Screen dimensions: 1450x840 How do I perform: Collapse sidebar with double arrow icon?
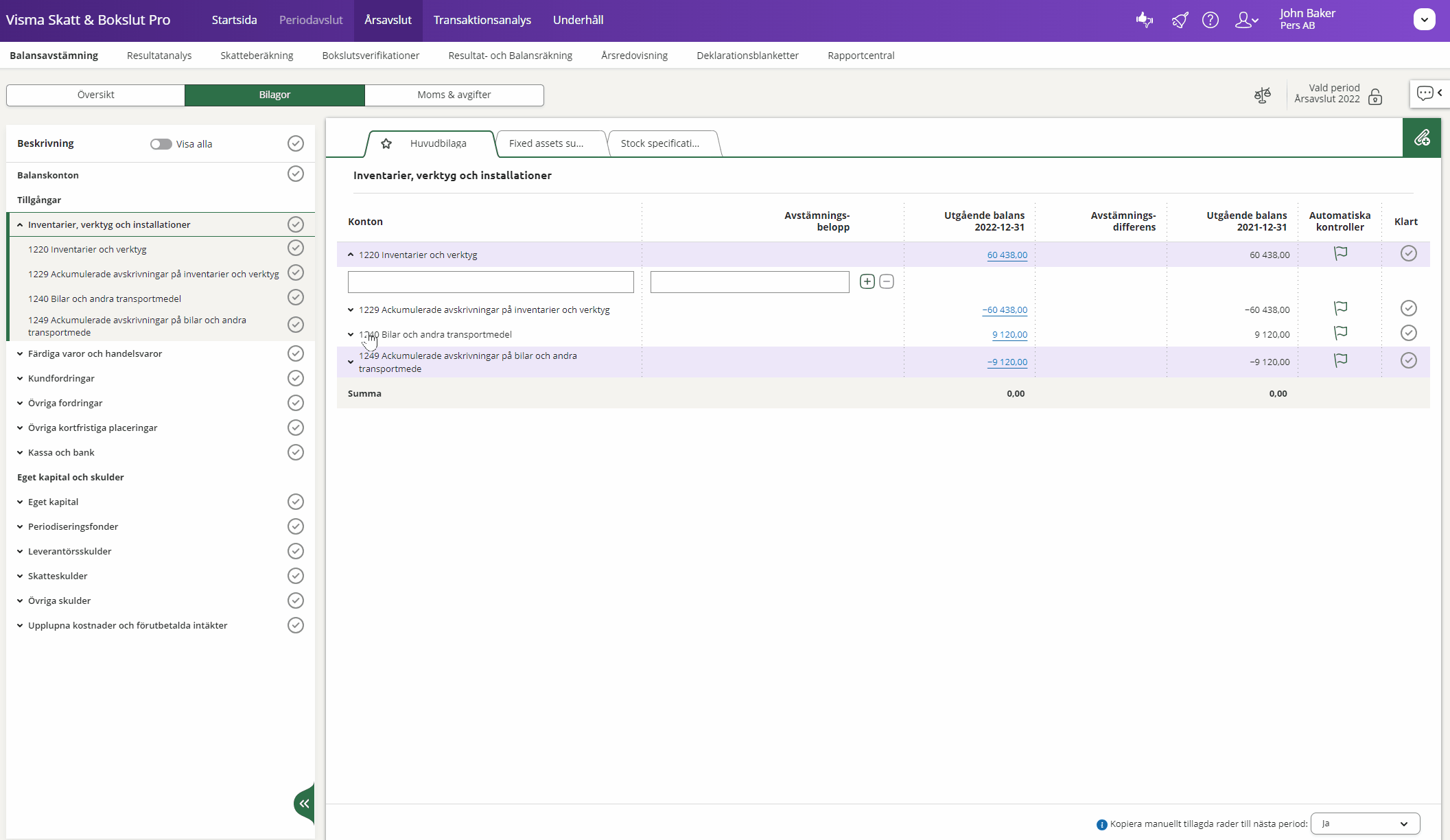click(304, 804)
